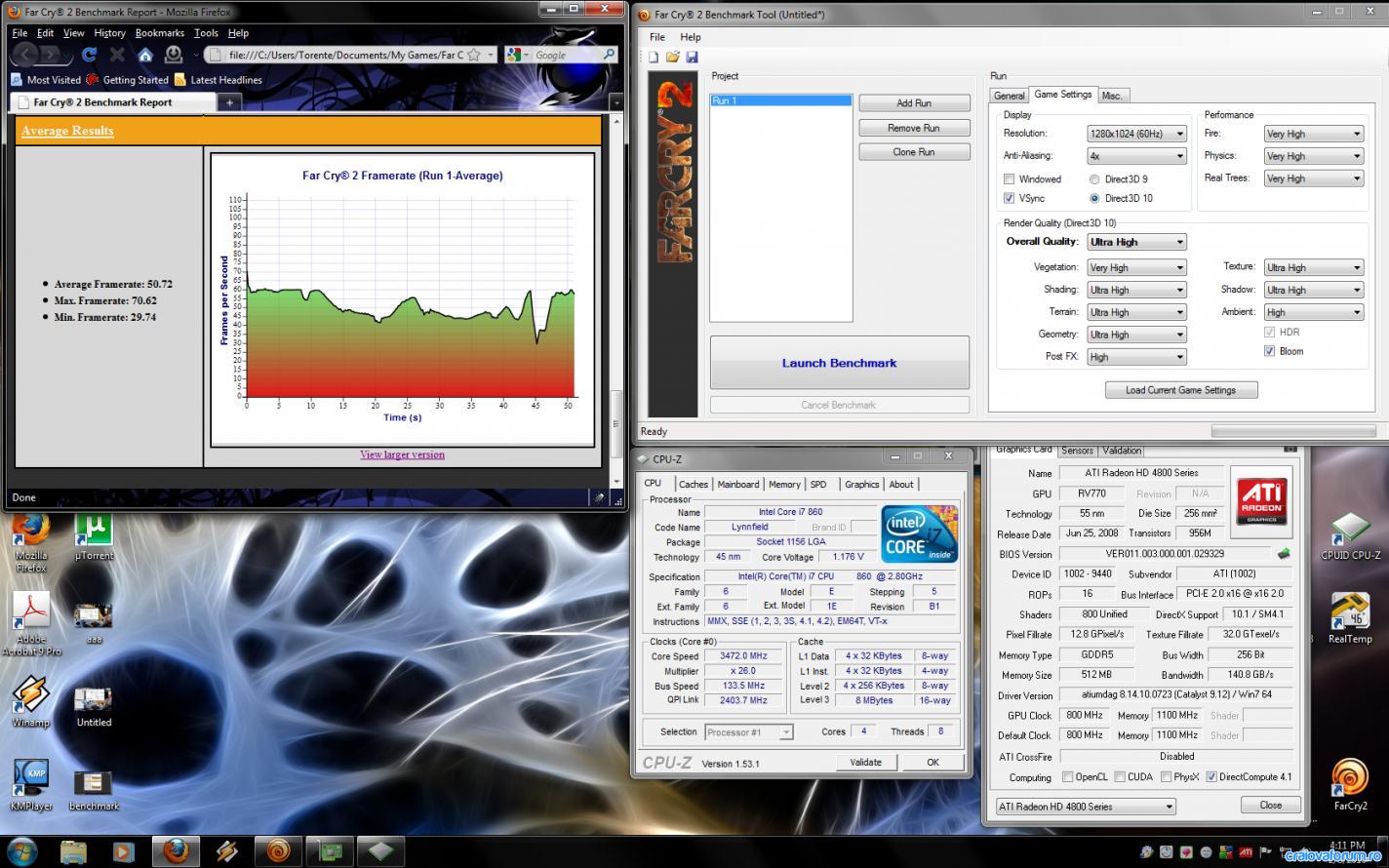This screenshot has width=1389, height=868.
Task: Click the Firefox back navigation button
Action: (x=25, y=55)
